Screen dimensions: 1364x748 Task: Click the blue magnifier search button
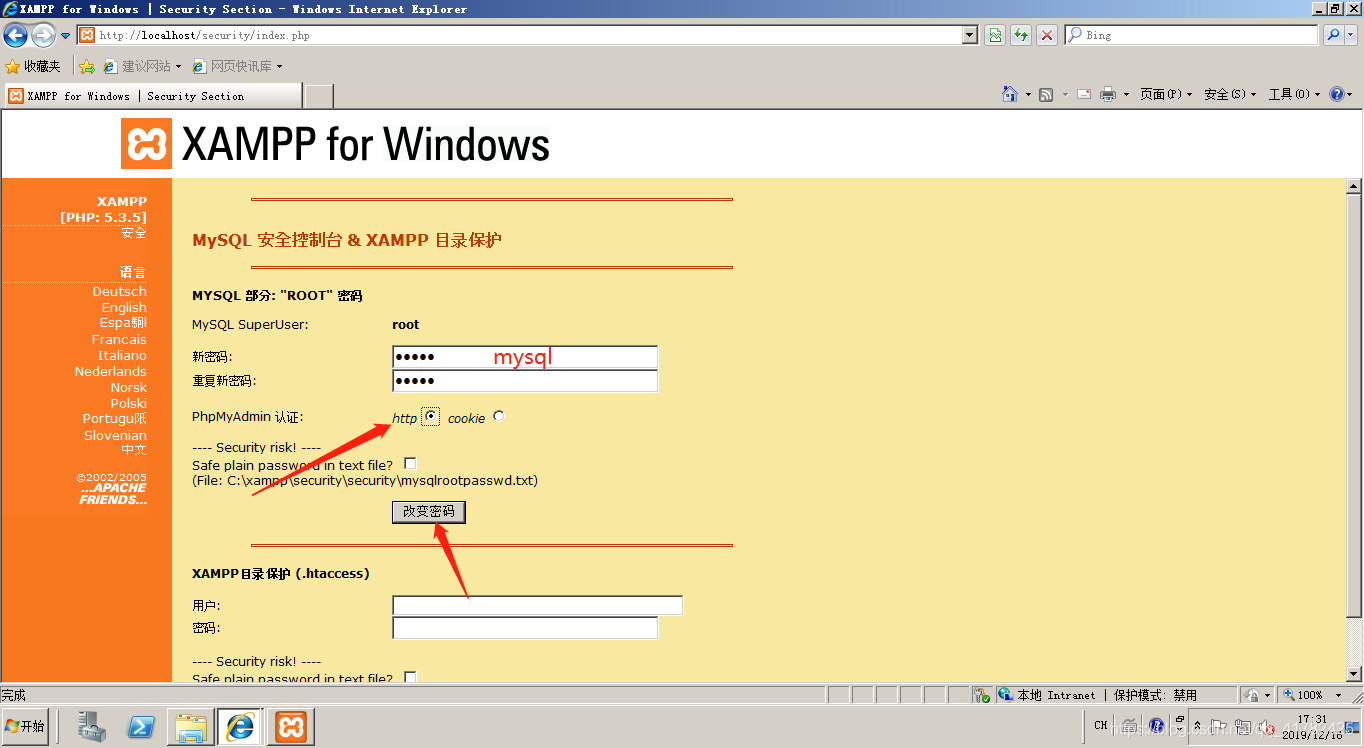(1332, 35)
